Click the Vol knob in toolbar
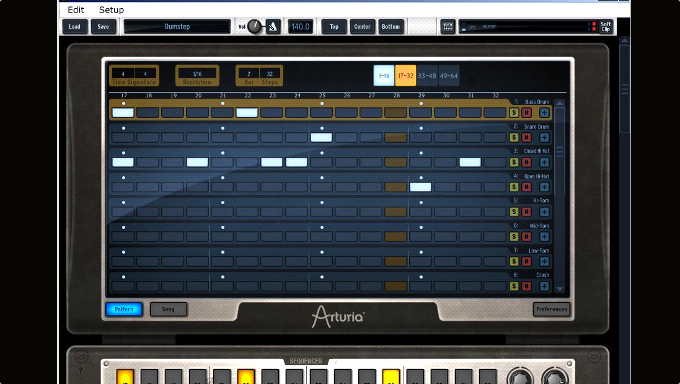680x384 pixels. click(x=255, y=27)
